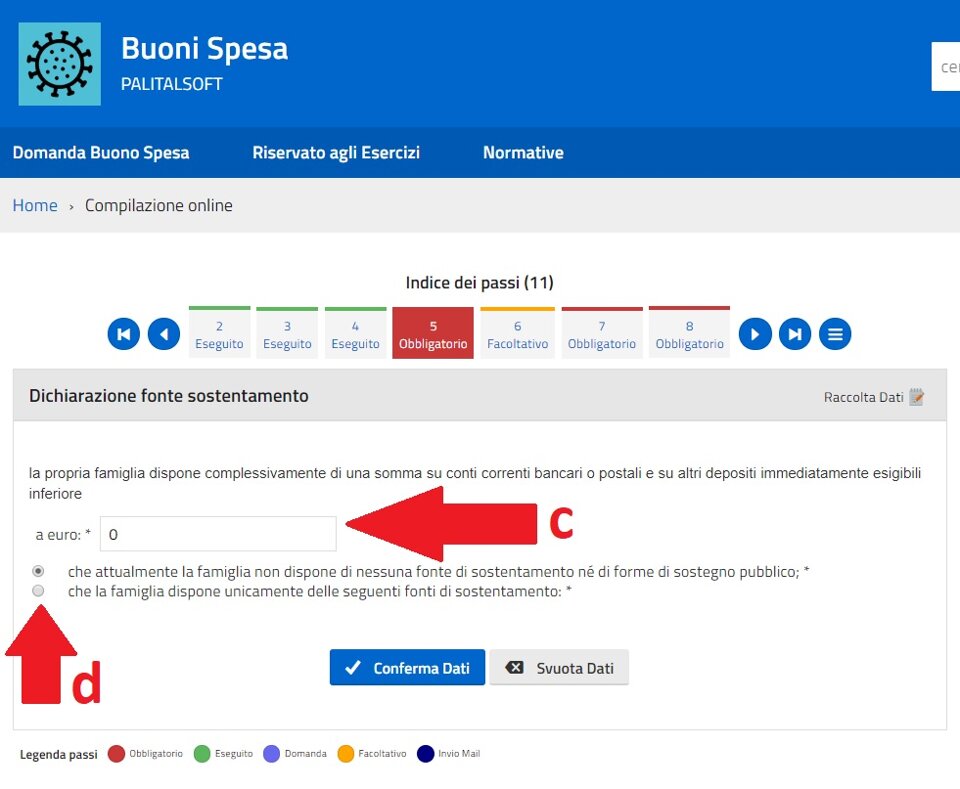
Task: Click the 'a euro' amount input field
Action: tap(218, 534)
